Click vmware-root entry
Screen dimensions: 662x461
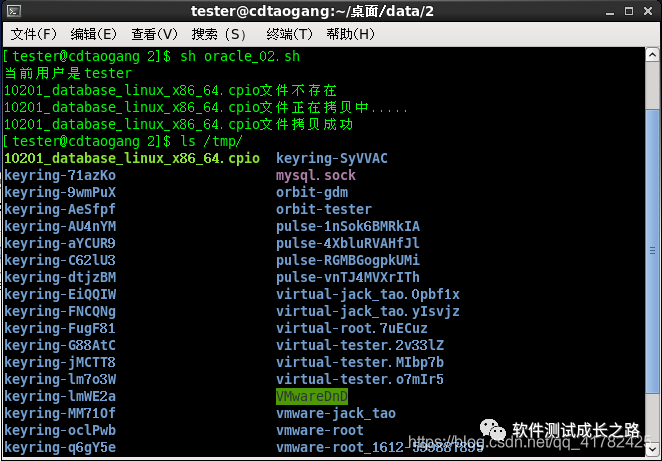pyautogui.click(x=320, y=430)
